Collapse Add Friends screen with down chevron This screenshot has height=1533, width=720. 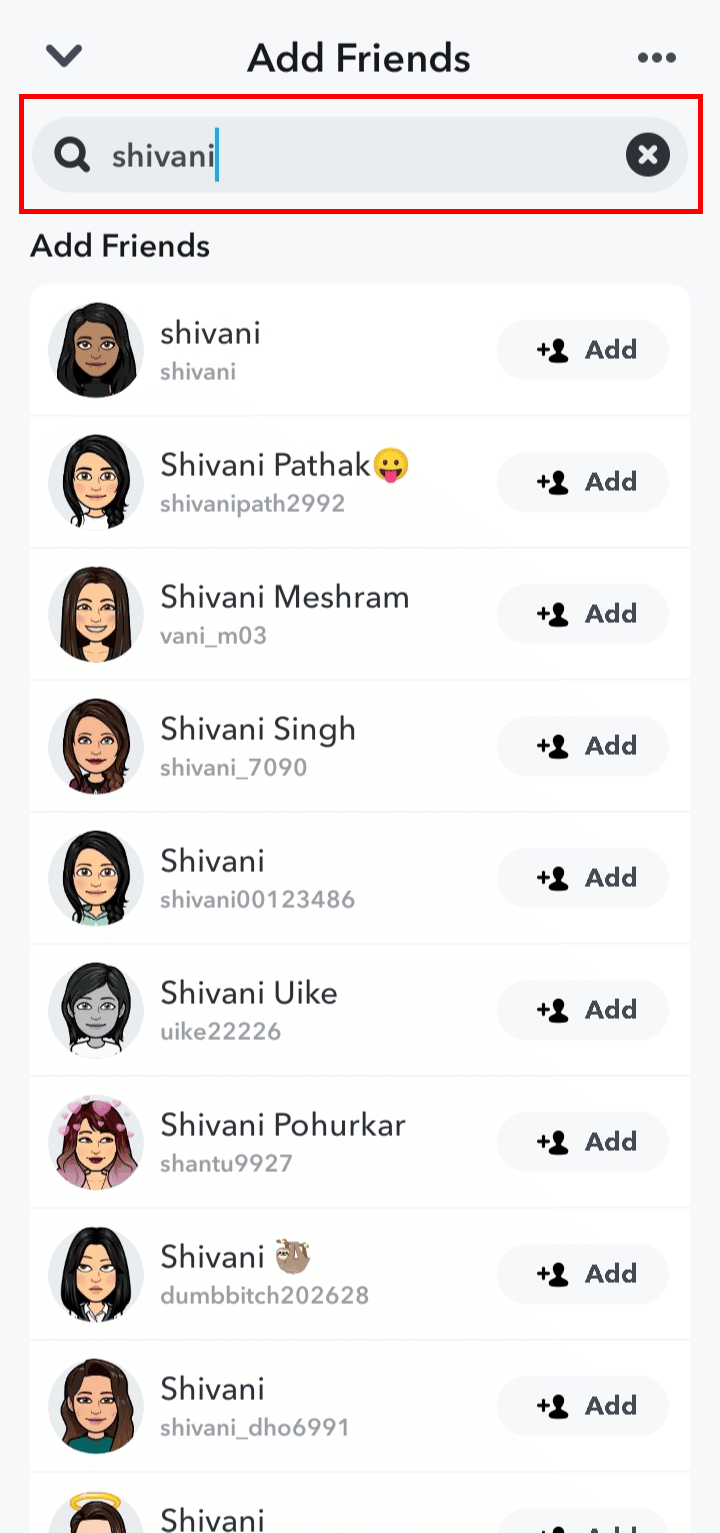point(64,57)
